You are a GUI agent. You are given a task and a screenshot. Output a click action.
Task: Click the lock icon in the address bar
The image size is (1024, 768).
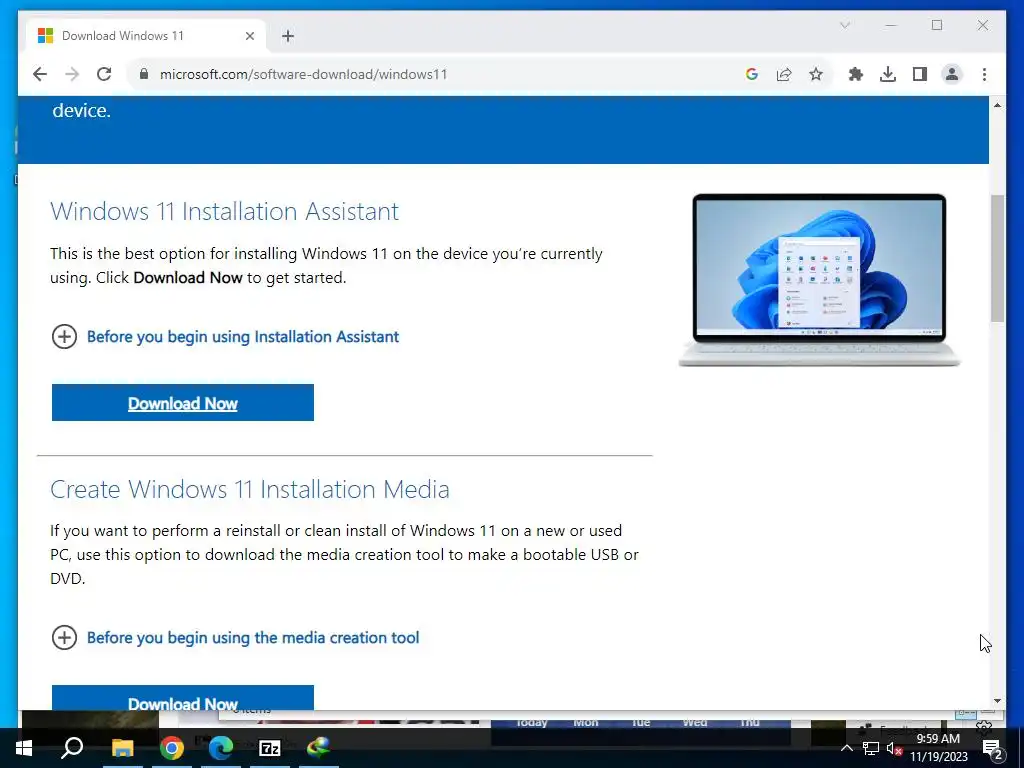coord(144,74)
